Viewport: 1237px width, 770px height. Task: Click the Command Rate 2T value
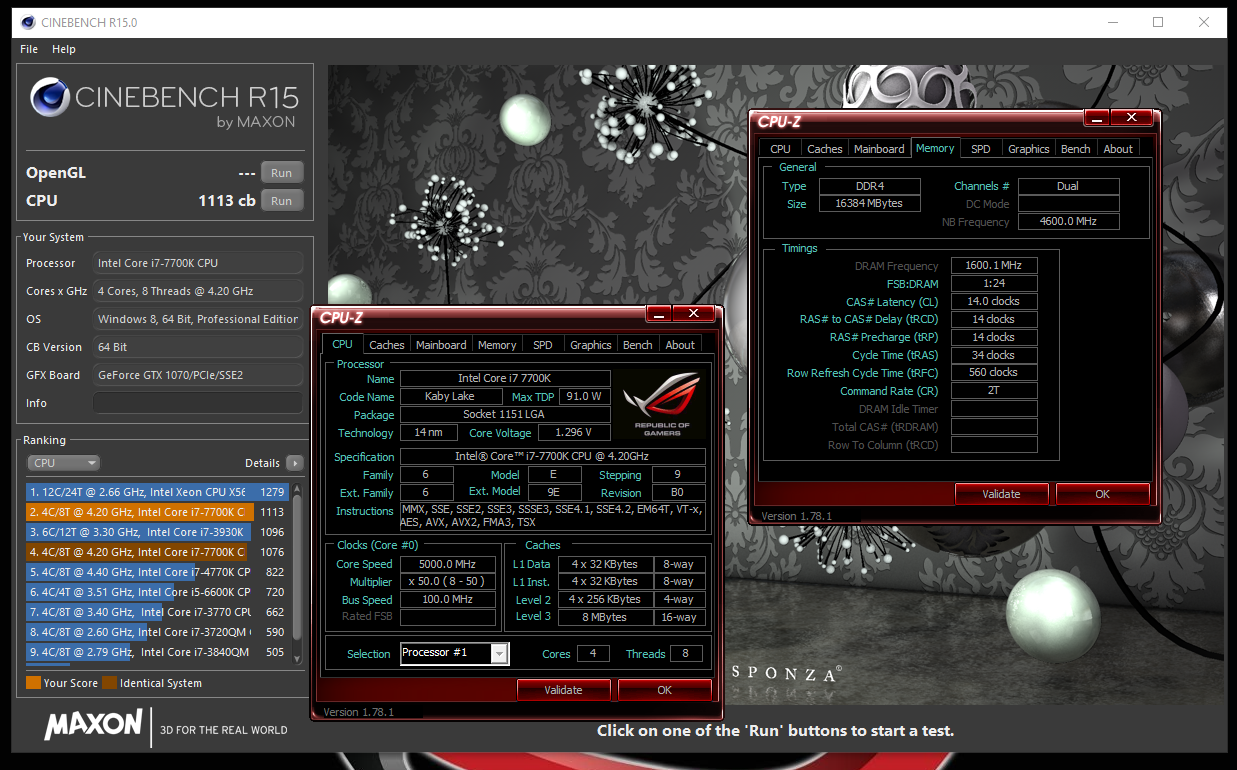tap(993, 391)
